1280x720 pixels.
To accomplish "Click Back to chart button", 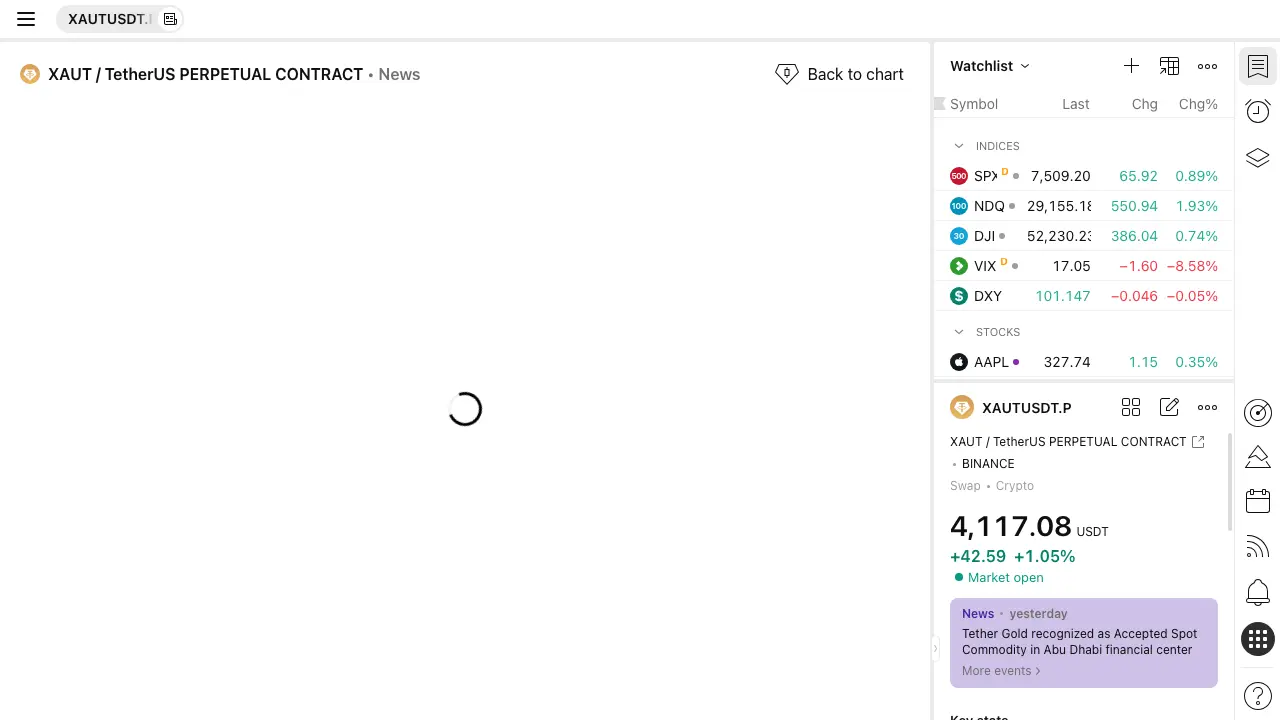I will (x=840, y=74).
